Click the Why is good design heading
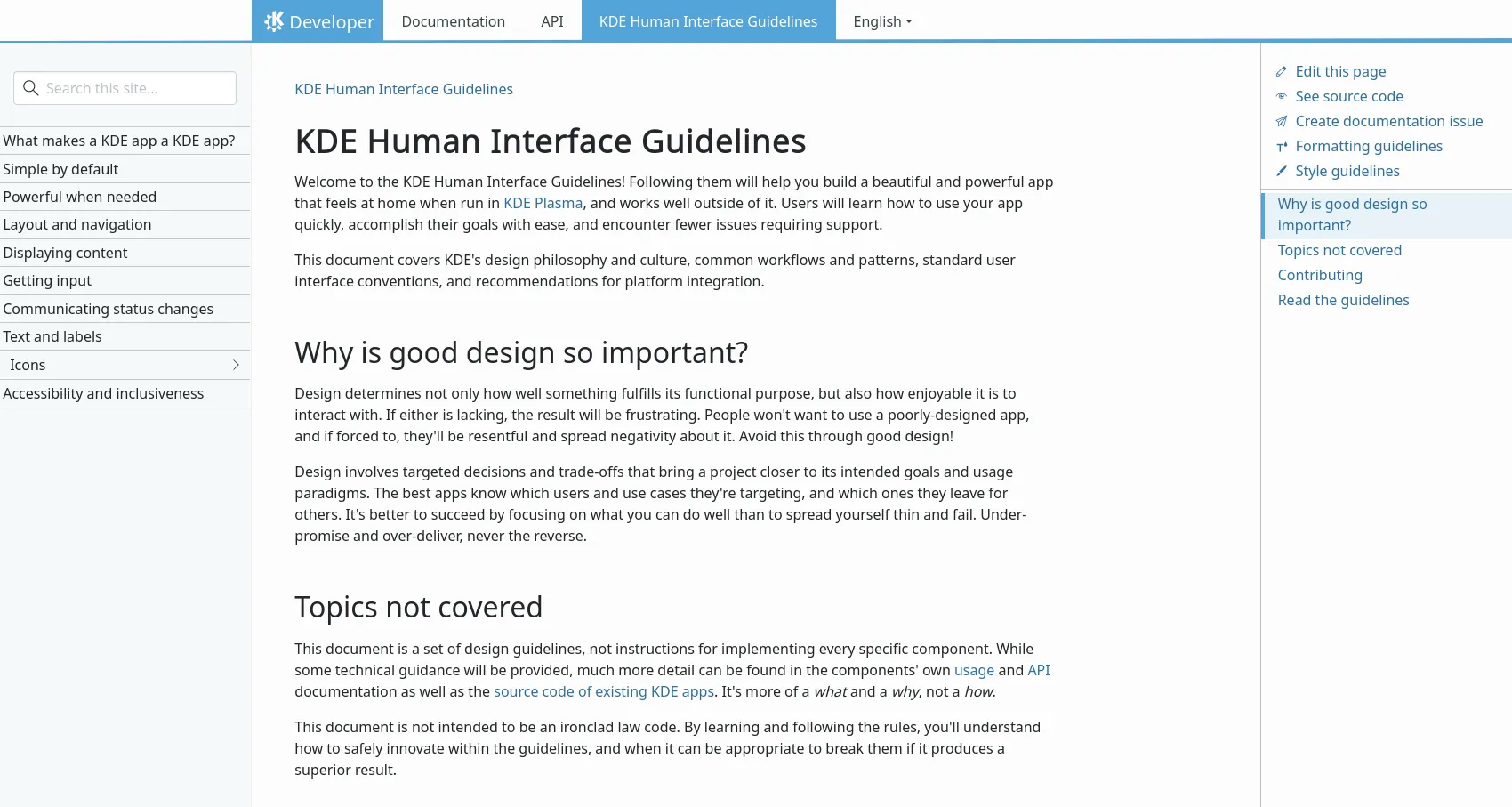This screenshot has width=1512, height=807. (521, 352)
